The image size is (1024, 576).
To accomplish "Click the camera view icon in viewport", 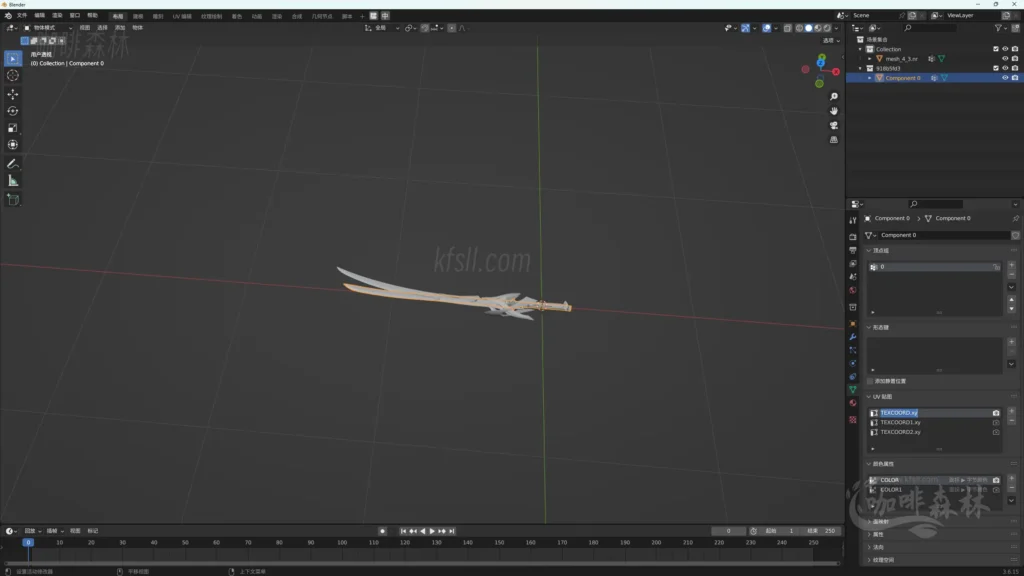I will point(834,126).
